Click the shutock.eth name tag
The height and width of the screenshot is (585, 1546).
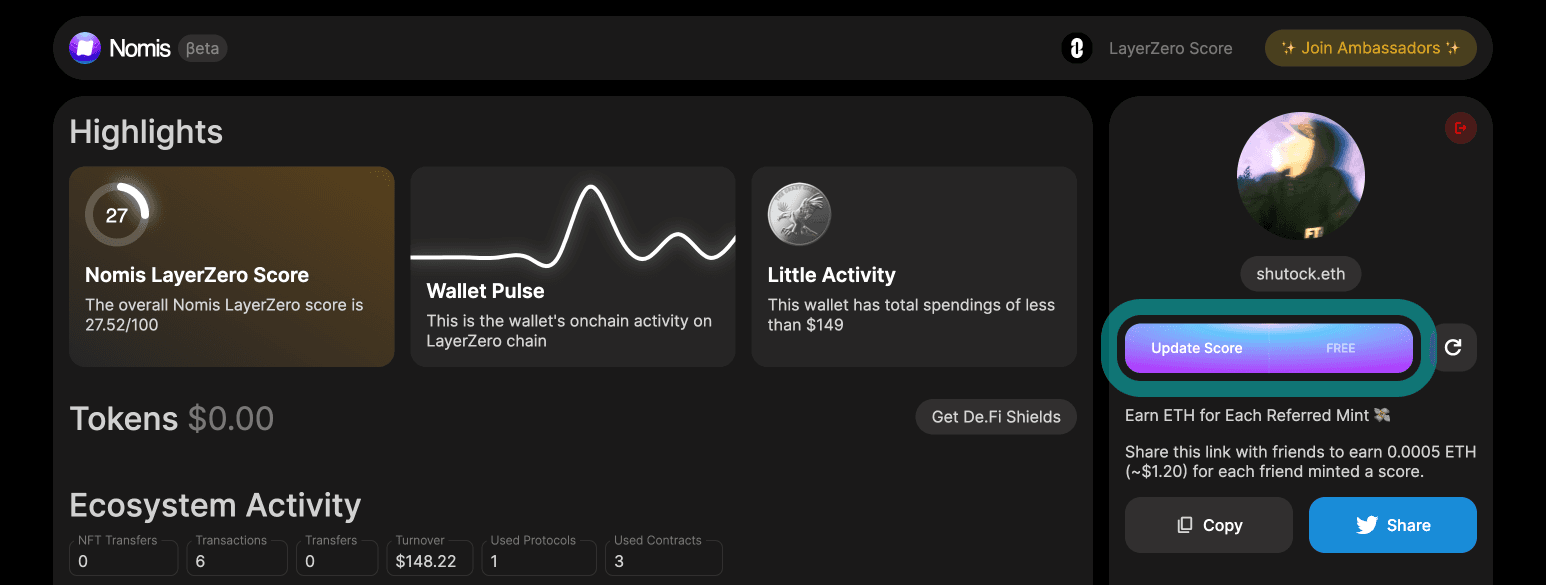pos(1300,274)
